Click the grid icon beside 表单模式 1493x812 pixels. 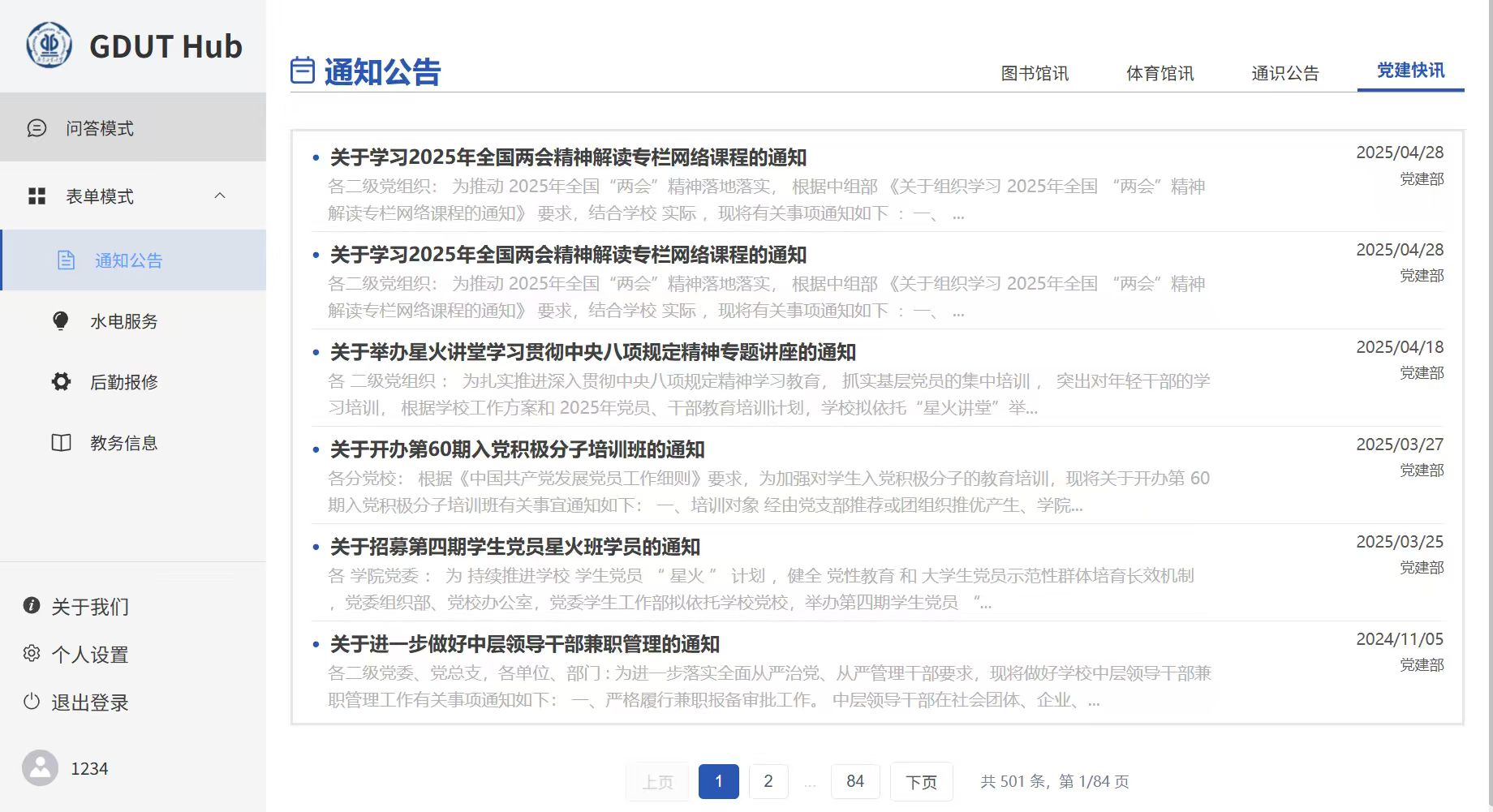[37, 196]
